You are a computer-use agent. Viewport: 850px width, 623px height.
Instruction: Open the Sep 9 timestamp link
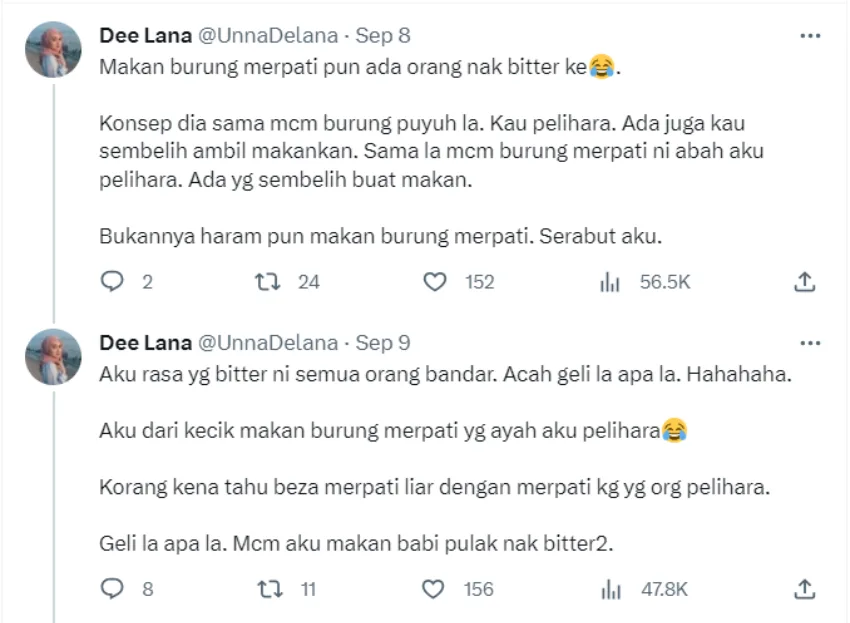(384, 343)
